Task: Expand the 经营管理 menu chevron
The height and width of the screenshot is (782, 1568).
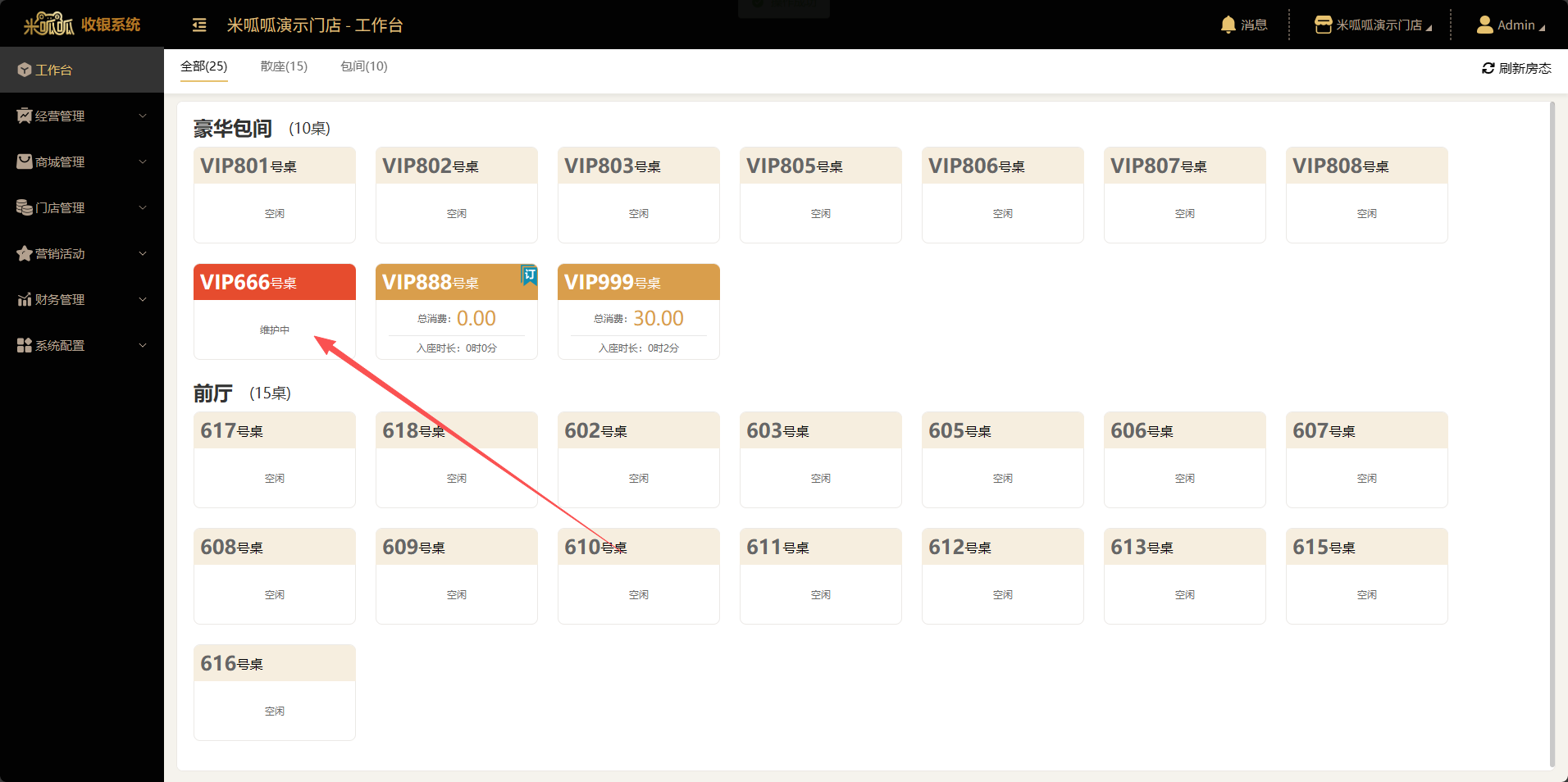Action: 143,116
